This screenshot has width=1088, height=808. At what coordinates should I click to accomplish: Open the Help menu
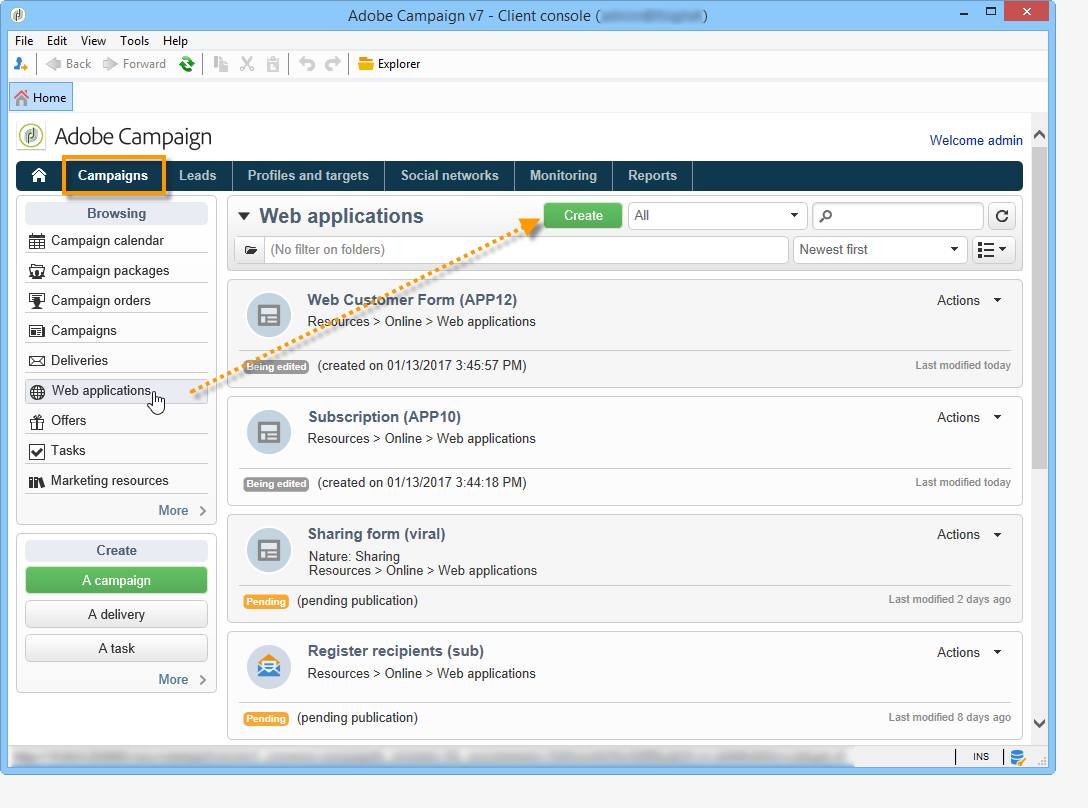coord(175,41)
